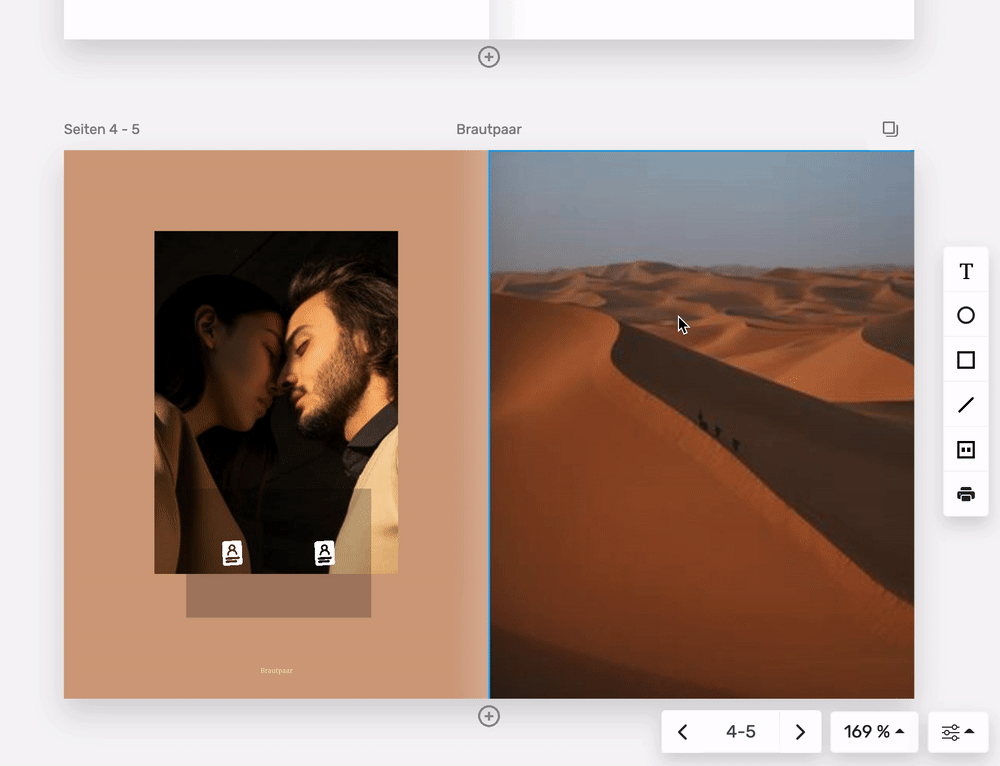Image resolution: width=1000 pixels, height=766 pixels.
Task: Go to the next page spread
Action: click(800, 732)
